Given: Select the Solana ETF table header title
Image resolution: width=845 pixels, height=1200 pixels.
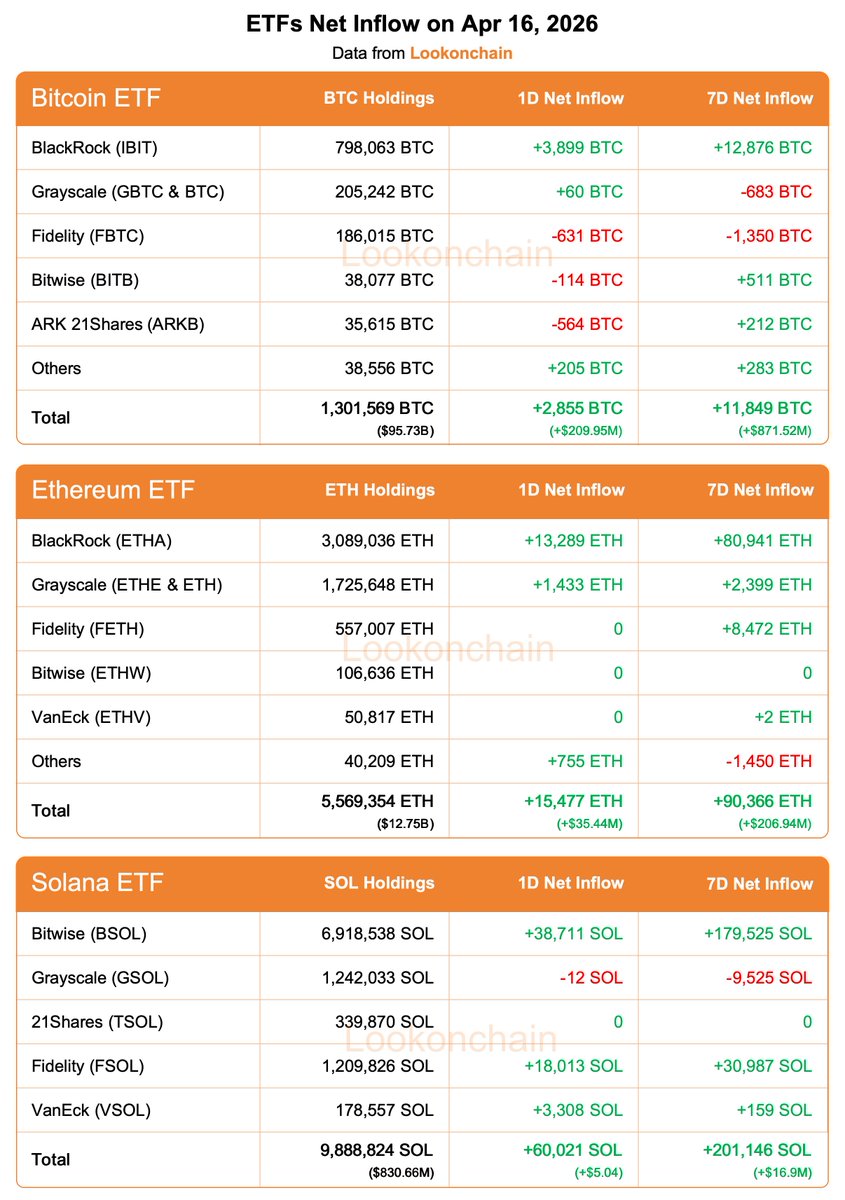Looking at the screenshot, I should (97, 883).
